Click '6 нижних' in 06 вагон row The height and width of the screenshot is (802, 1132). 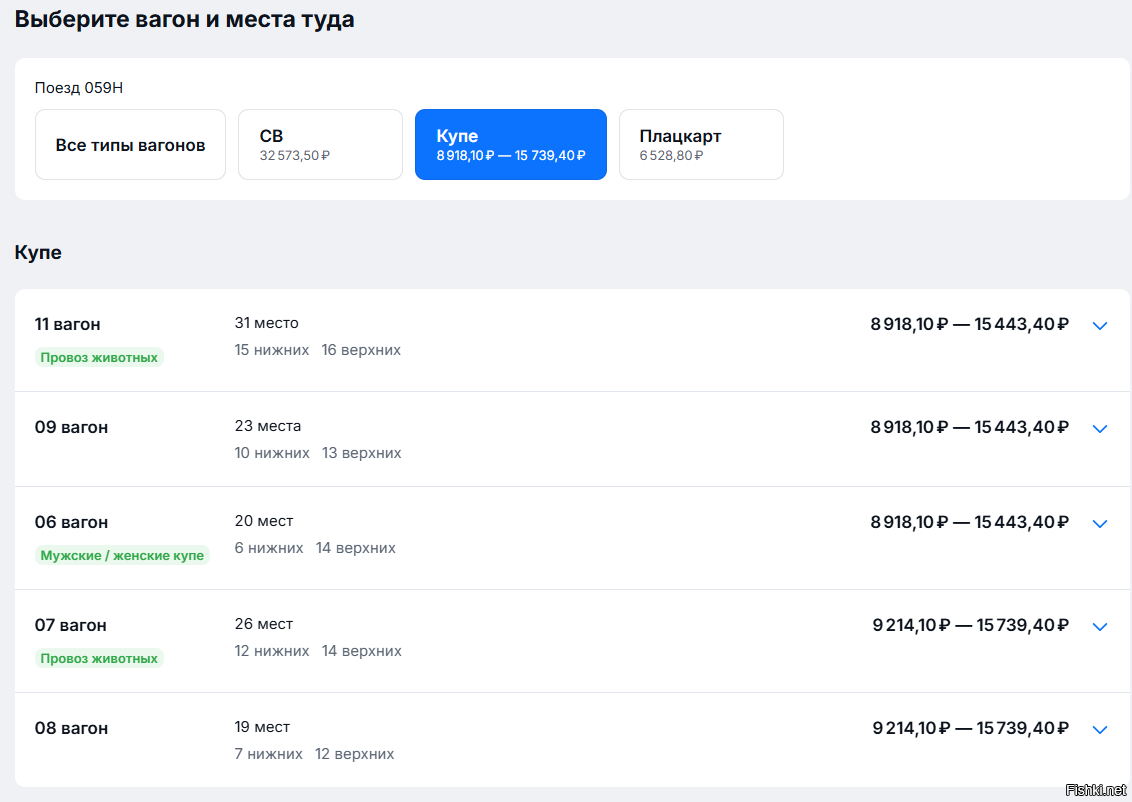coord(269,548)
